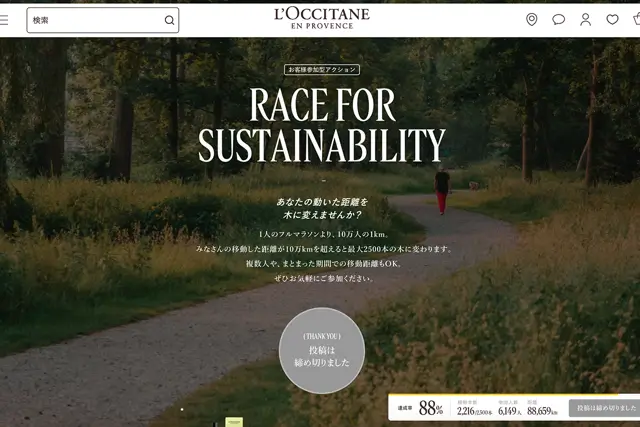
Task: Click the grey 投稿は締め切りました bar button
Action: [605, 408]
